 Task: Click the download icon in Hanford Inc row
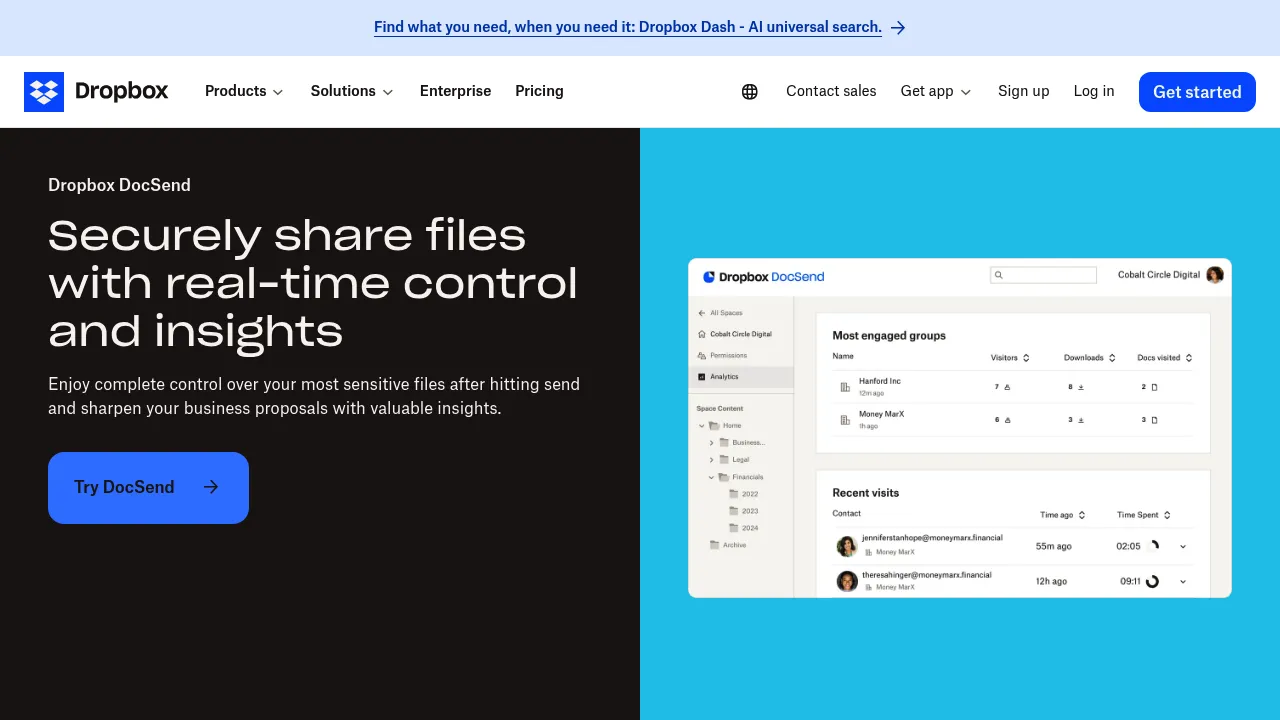(x=1081, y=387)
